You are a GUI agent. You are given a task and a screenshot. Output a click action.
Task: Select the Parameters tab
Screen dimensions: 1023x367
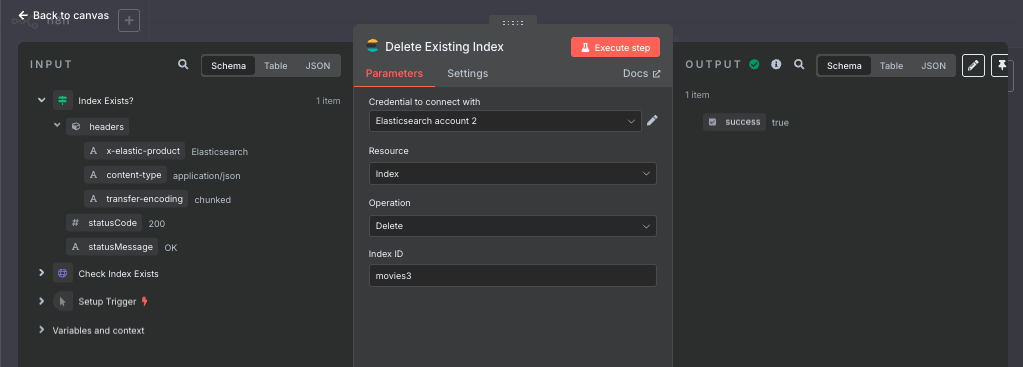tap(394, 74)
